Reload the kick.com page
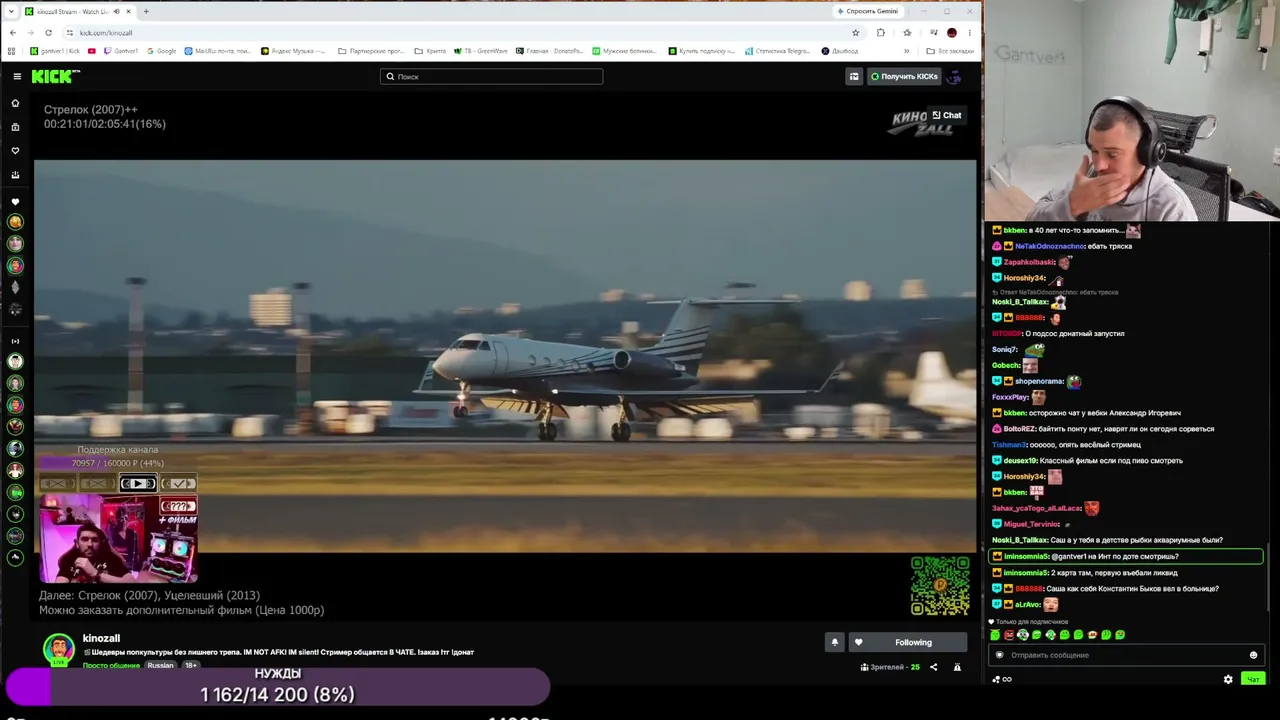1280x720 pixels. pos(48,32)
